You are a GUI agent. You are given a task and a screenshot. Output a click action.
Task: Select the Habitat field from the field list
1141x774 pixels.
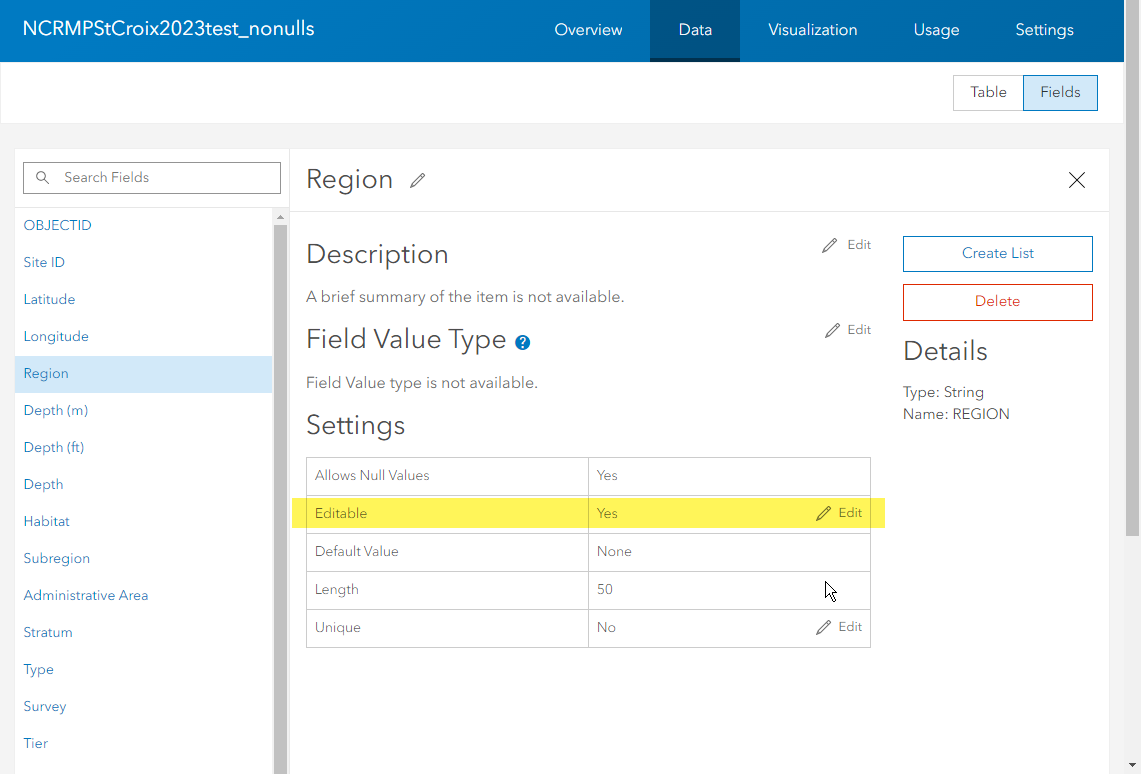(46, 521)
